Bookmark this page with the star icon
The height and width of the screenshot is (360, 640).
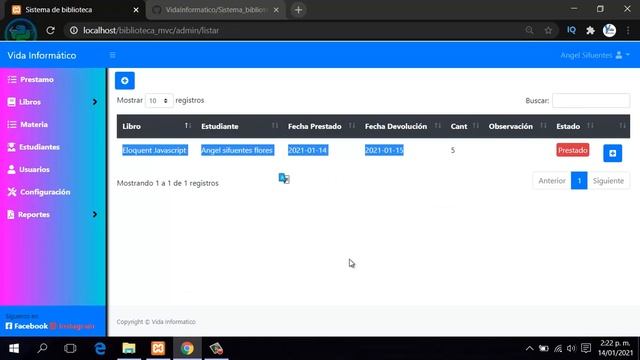(548, 30)
